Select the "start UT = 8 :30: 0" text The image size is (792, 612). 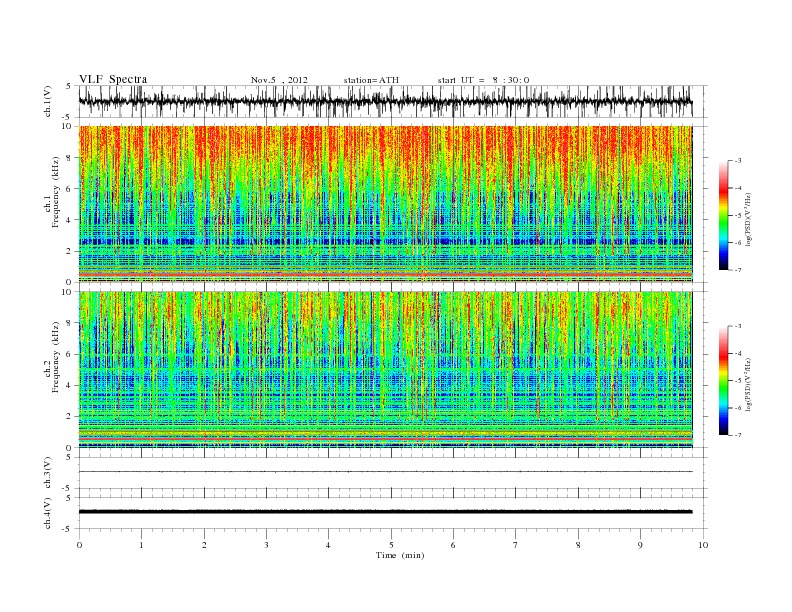pyautogui.click(x=483, y=80)
